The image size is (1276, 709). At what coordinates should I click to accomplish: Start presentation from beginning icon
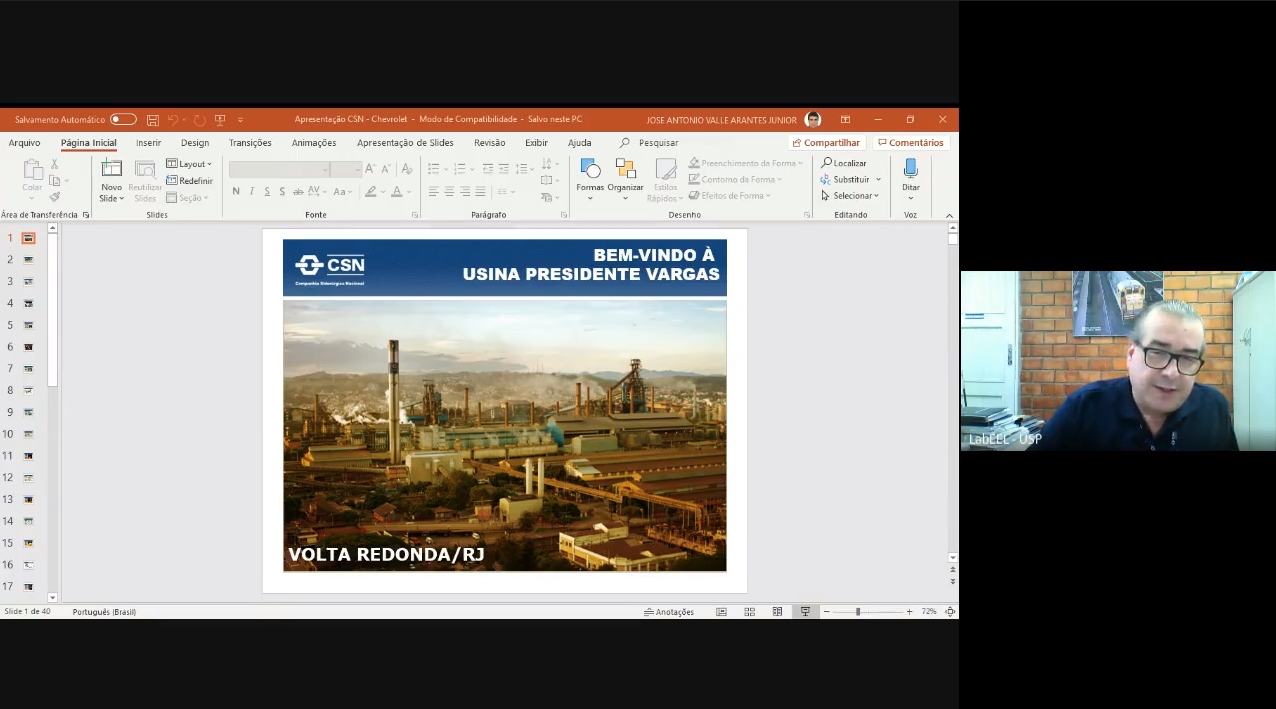[x=220, y=120]
